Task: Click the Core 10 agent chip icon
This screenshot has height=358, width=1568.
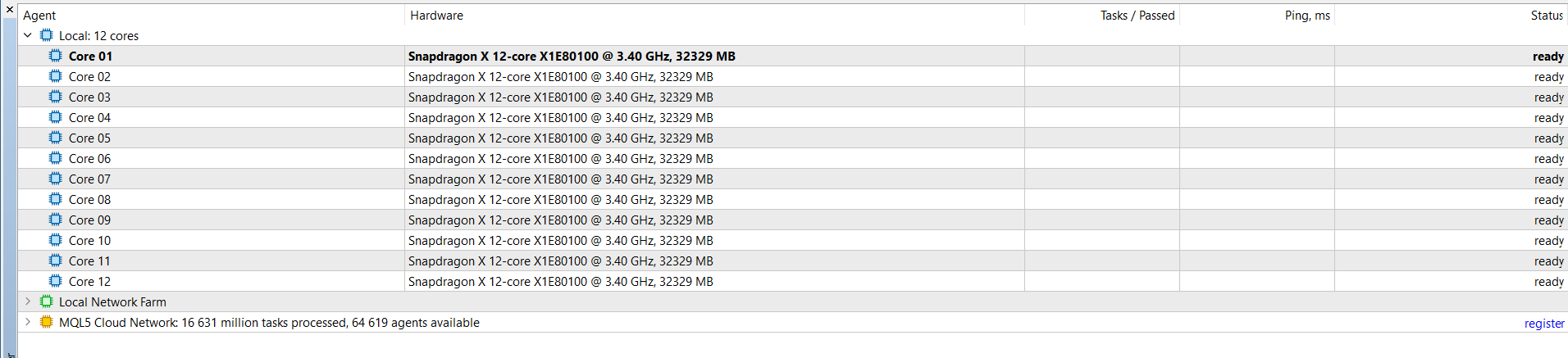Action: coord(55,240)
